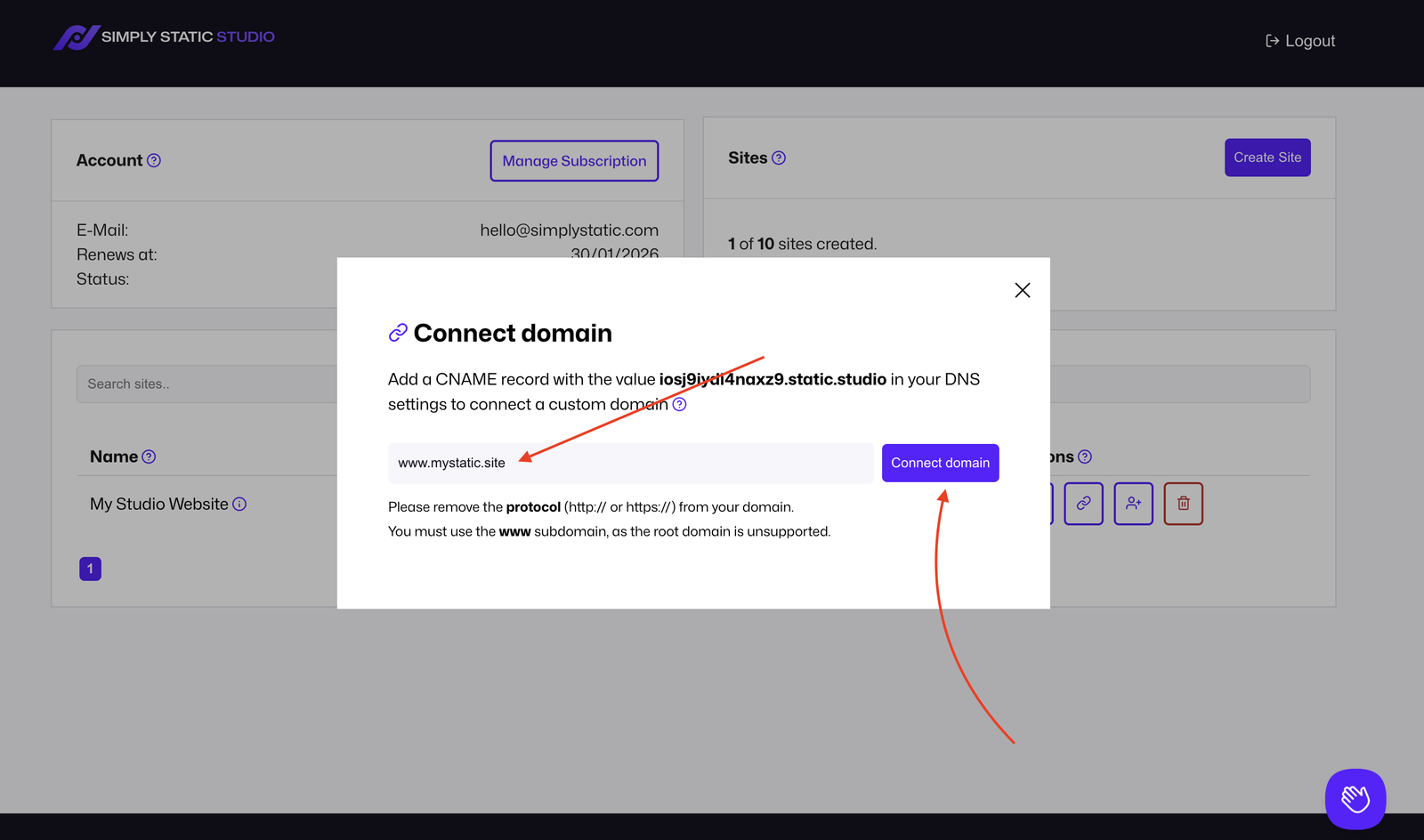Click the add user icon button

[1133, 504]
